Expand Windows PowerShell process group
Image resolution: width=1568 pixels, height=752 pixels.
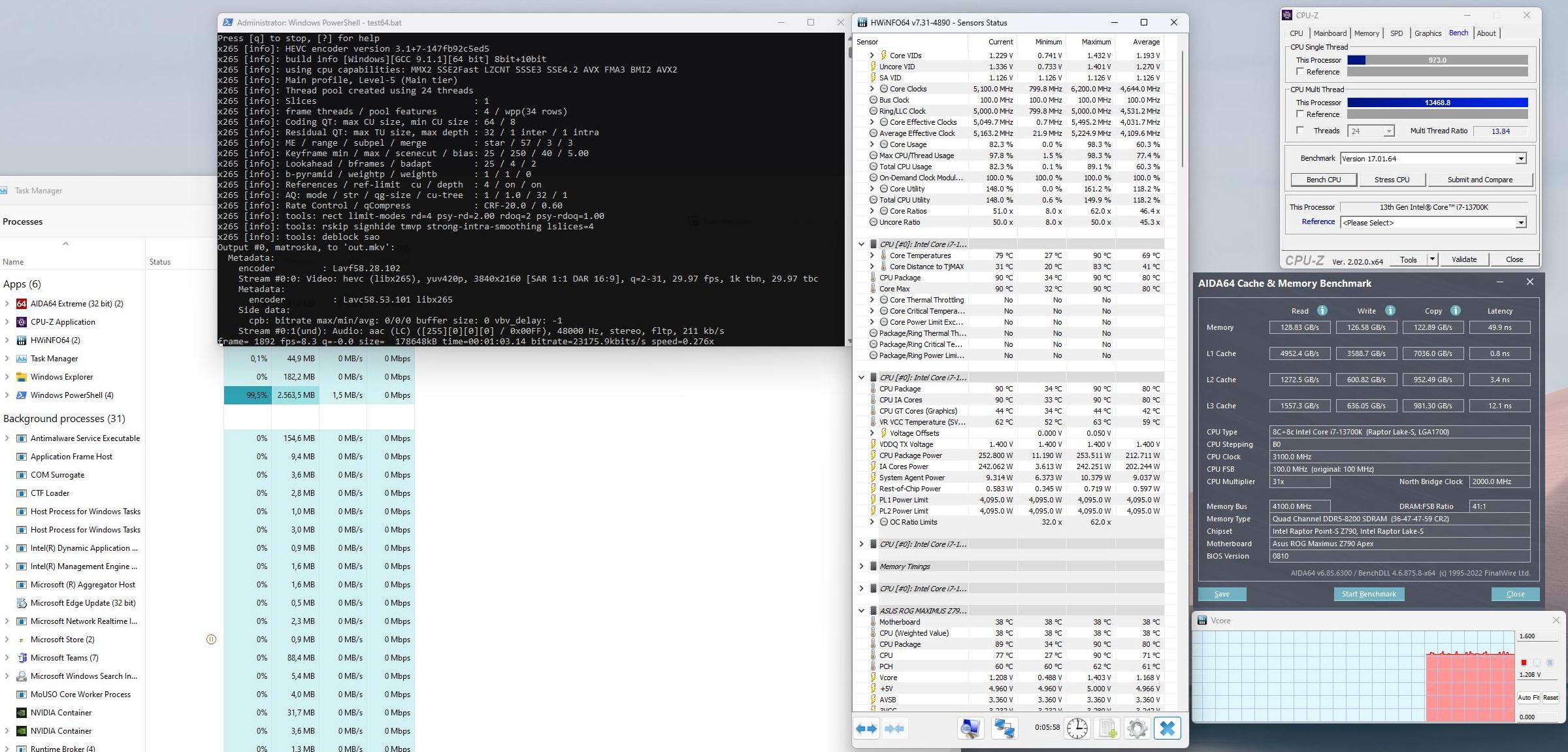pyautogui.click(x=7, y=395)
